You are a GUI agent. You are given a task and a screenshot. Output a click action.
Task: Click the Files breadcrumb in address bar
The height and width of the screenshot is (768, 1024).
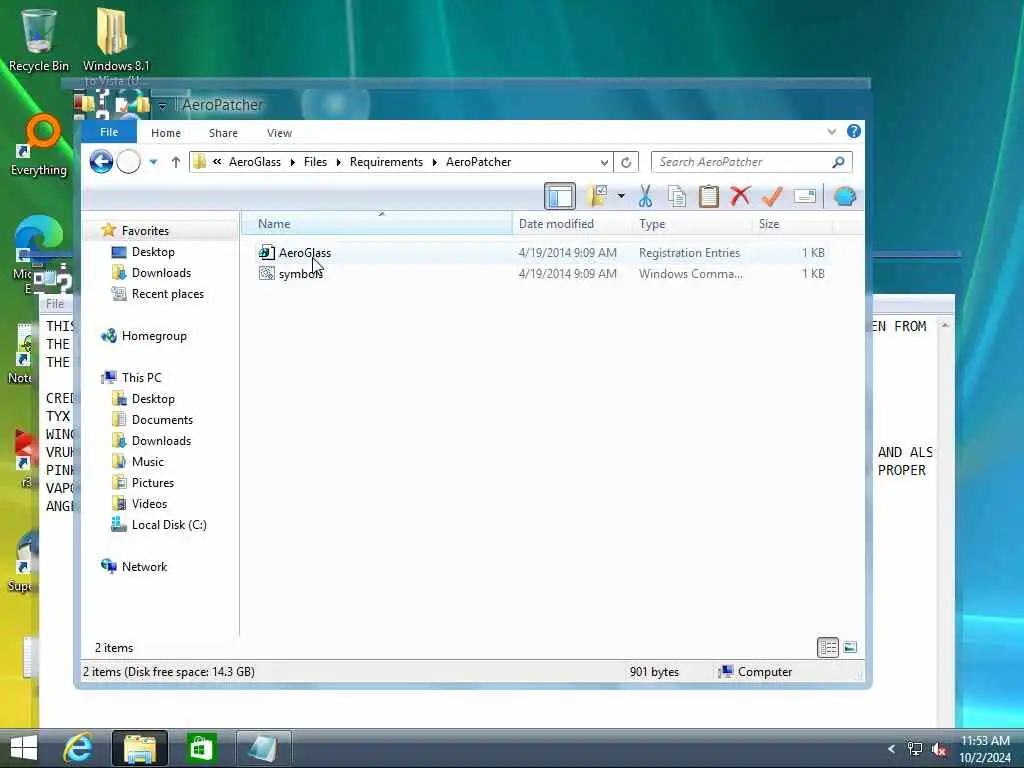(315, 162)
